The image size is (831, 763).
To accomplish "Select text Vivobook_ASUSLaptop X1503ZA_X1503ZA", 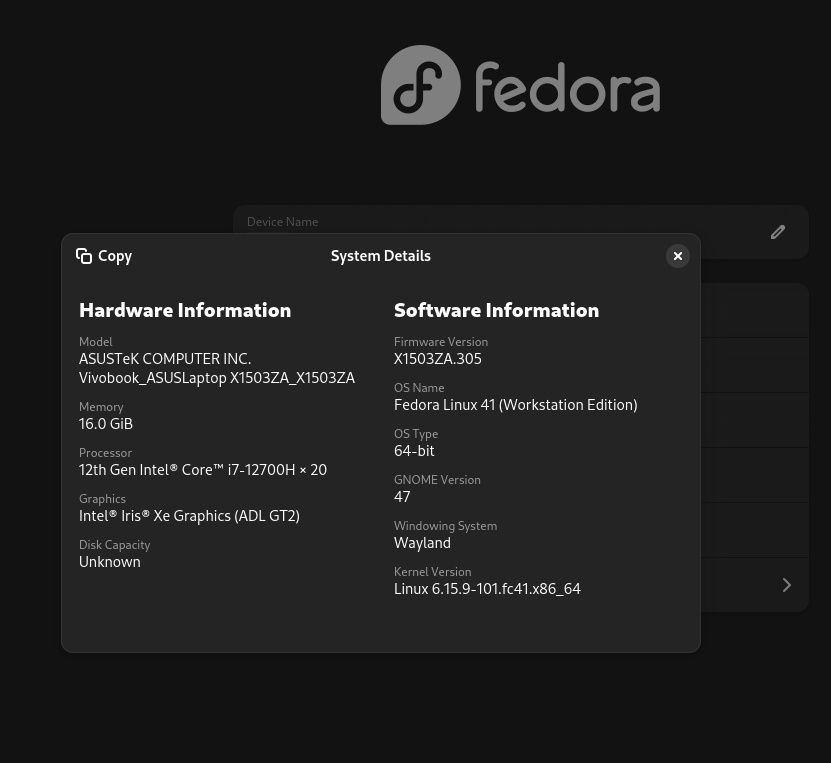I will tap(217, 378).
